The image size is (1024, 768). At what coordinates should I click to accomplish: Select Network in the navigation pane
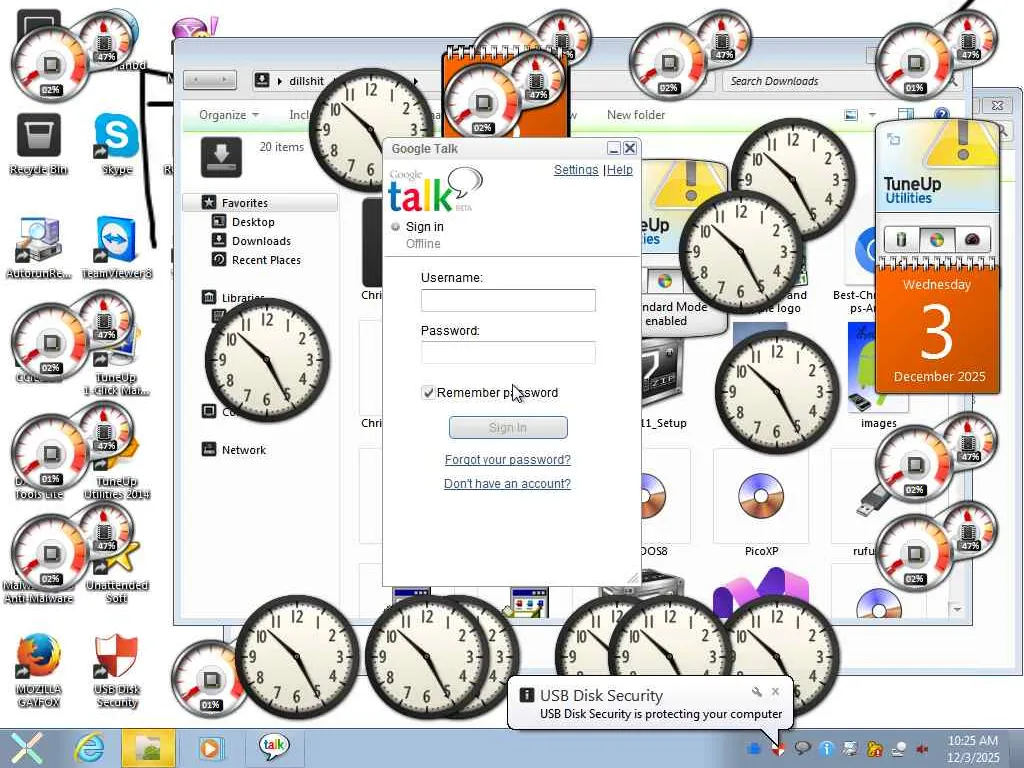tap(244, 449)
